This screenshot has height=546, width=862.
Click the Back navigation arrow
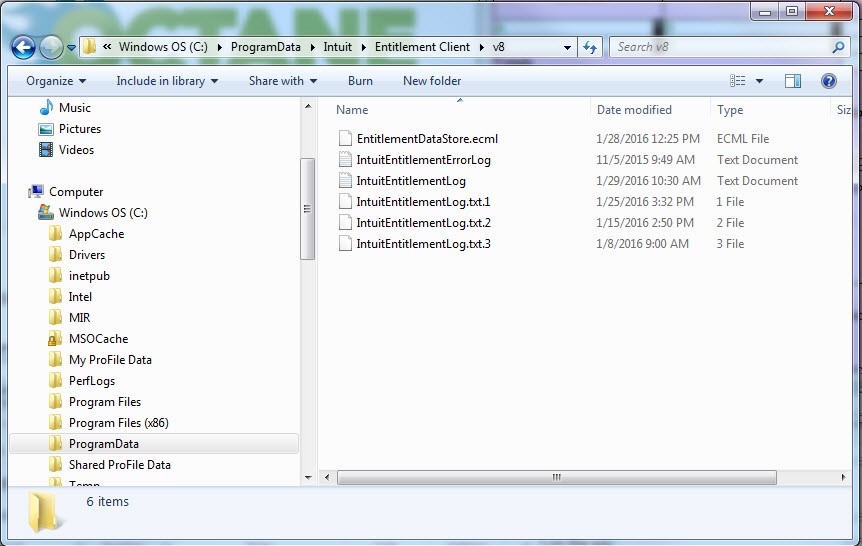23,48
